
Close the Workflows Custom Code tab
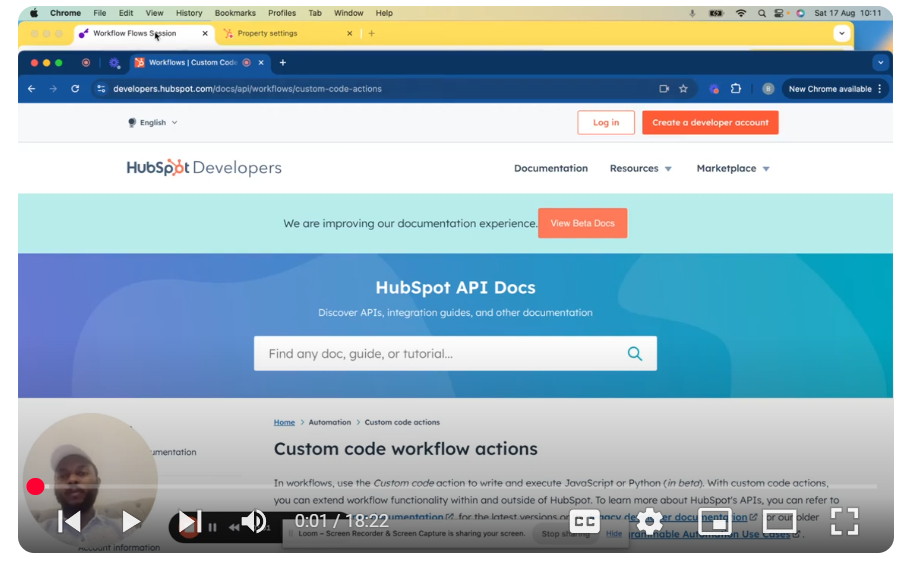pos(261,62)
